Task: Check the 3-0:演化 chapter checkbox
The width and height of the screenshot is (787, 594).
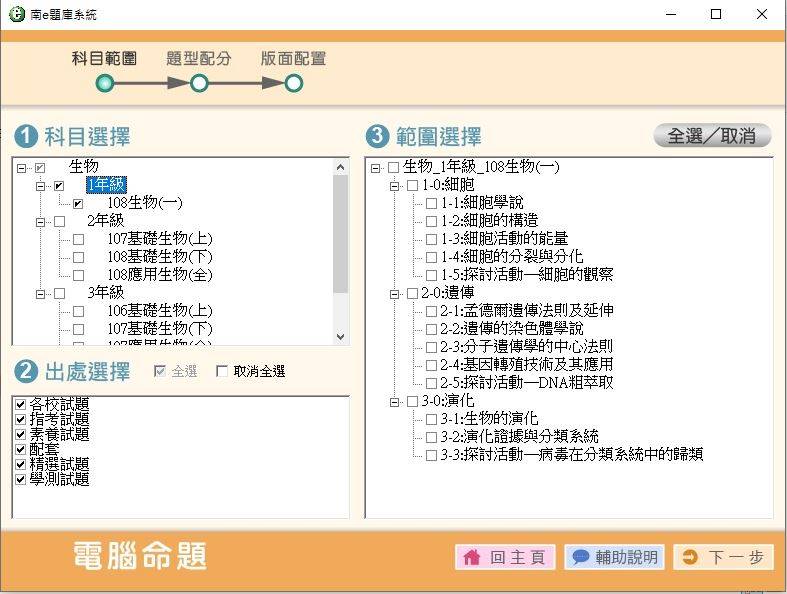Action: point(412,401)
